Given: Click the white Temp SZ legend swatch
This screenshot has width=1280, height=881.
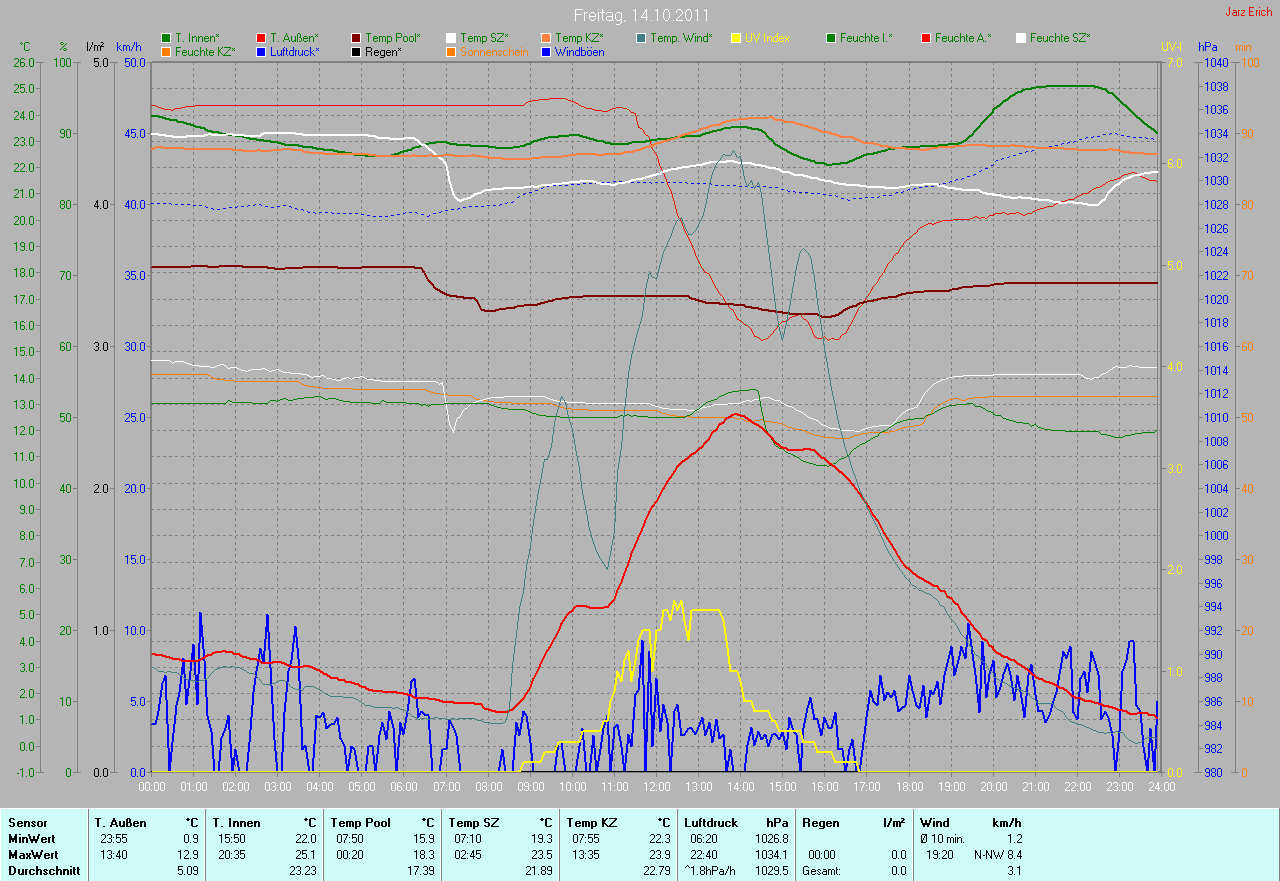Looking at the screenshot, I should click(451, 38).
